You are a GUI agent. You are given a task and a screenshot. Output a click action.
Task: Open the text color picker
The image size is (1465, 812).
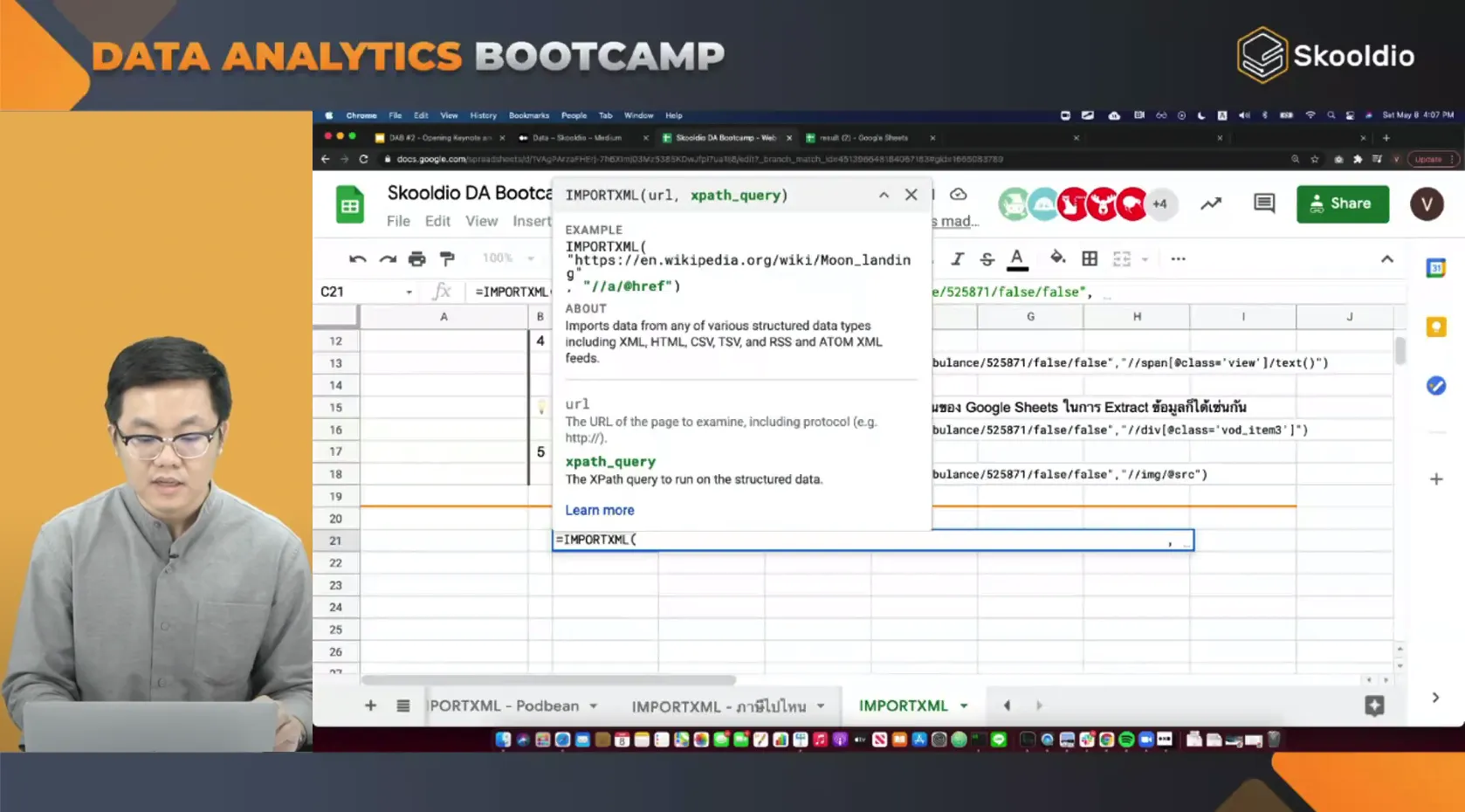[1016, 258]
